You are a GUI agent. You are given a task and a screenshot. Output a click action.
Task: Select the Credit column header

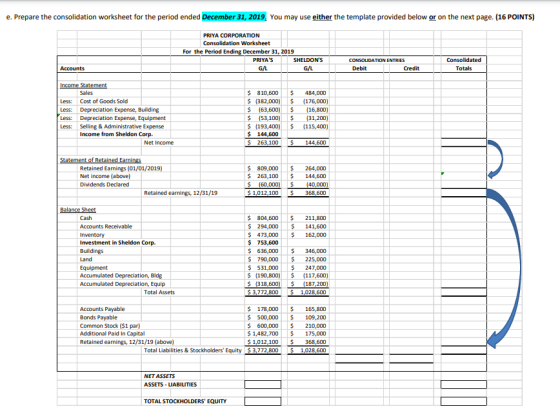[x=411, y=68]
